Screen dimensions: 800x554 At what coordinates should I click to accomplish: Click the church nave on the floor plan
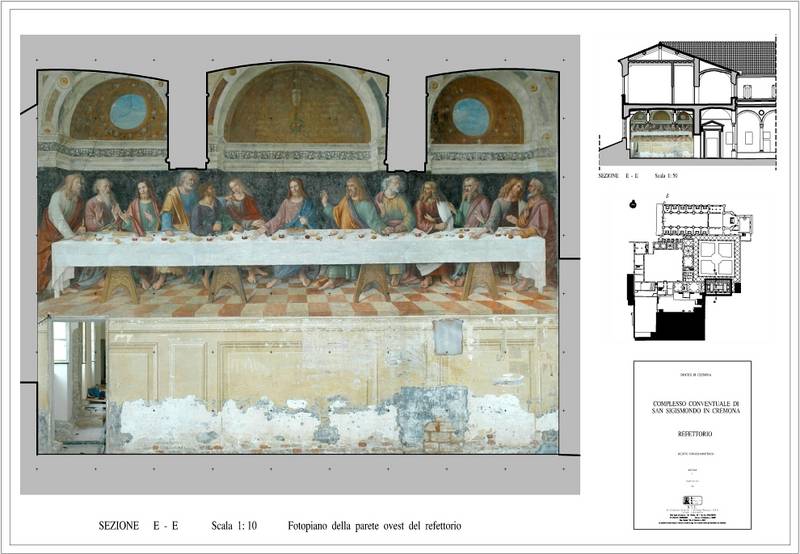point(685,219)
